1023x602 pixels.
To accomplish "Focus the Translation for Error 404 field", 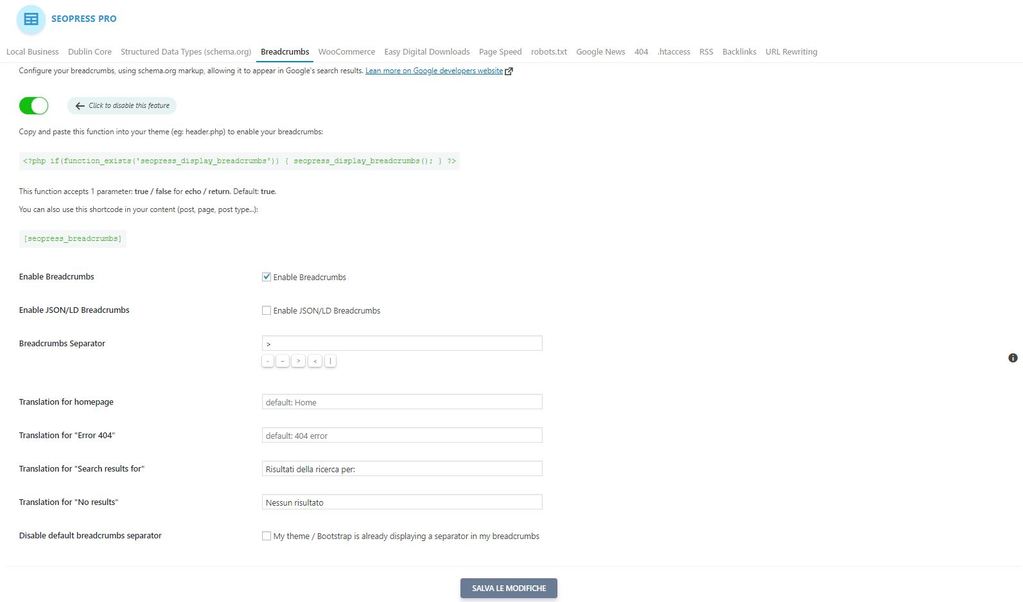I will (x=402, y=435).
